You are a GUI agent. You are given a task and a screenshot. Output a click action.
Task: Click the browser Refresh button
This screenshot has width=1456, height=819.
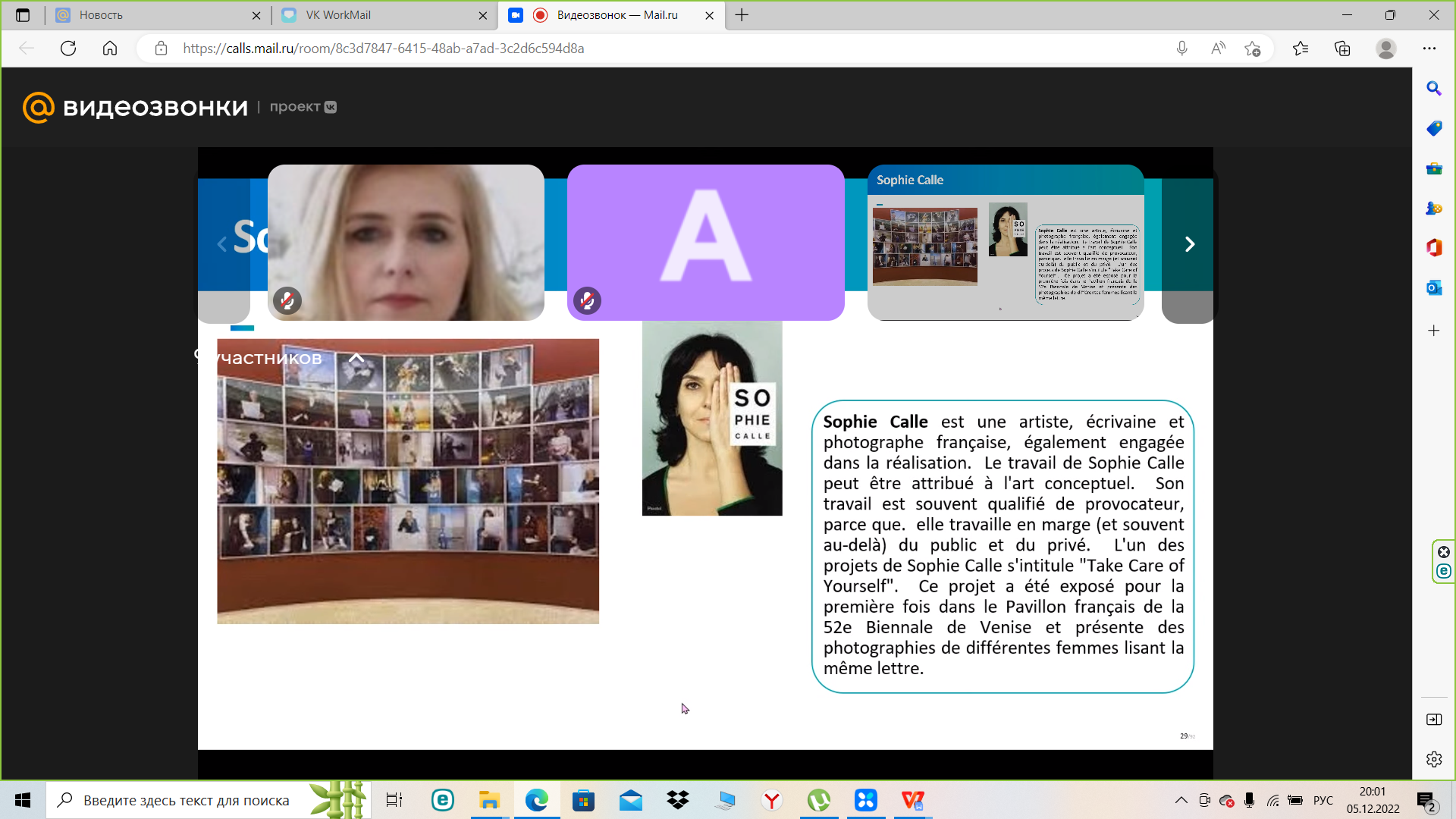tap(68, 49)
